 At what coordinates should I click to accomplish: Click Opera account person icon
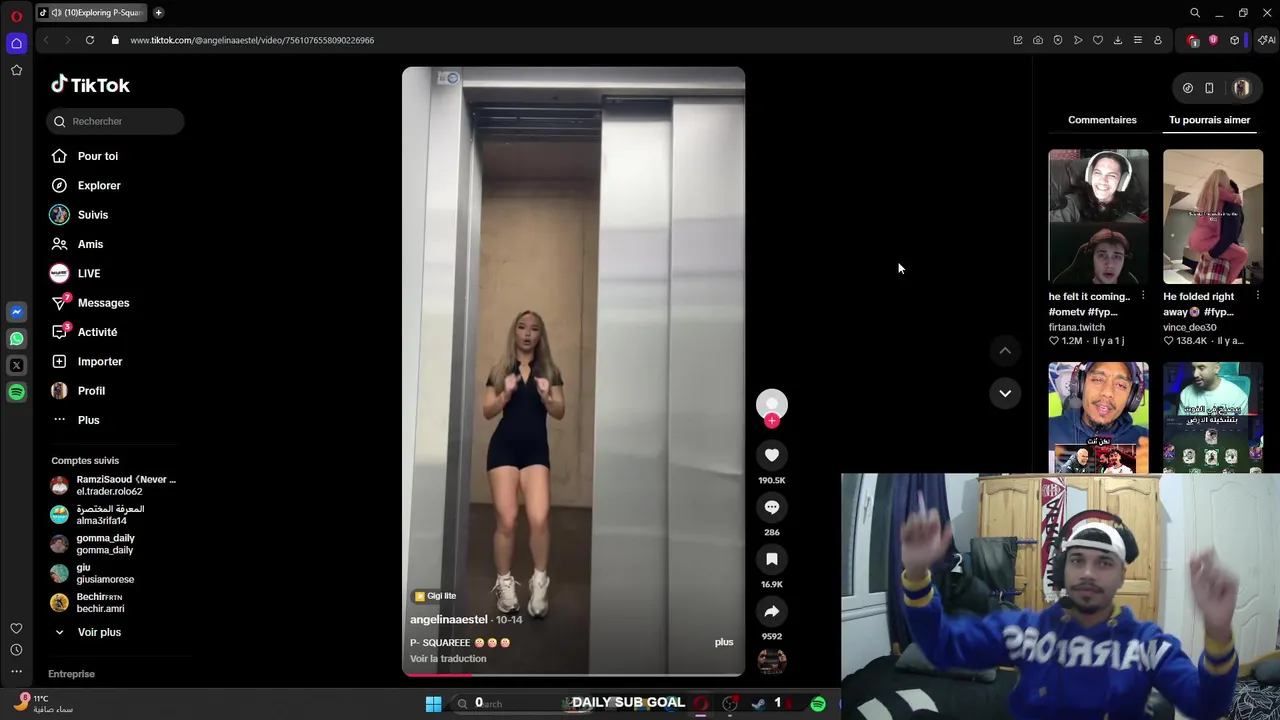coord(1158,40)
